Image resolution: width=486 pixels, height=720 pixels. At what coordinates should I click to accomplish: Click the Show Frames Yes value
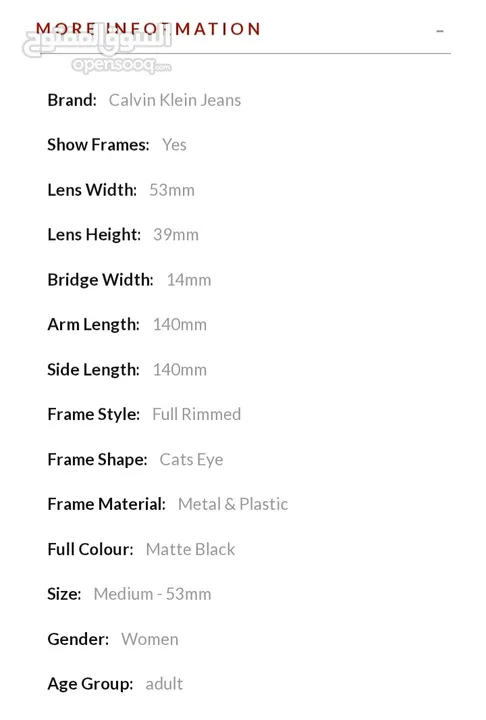[174, 145]
